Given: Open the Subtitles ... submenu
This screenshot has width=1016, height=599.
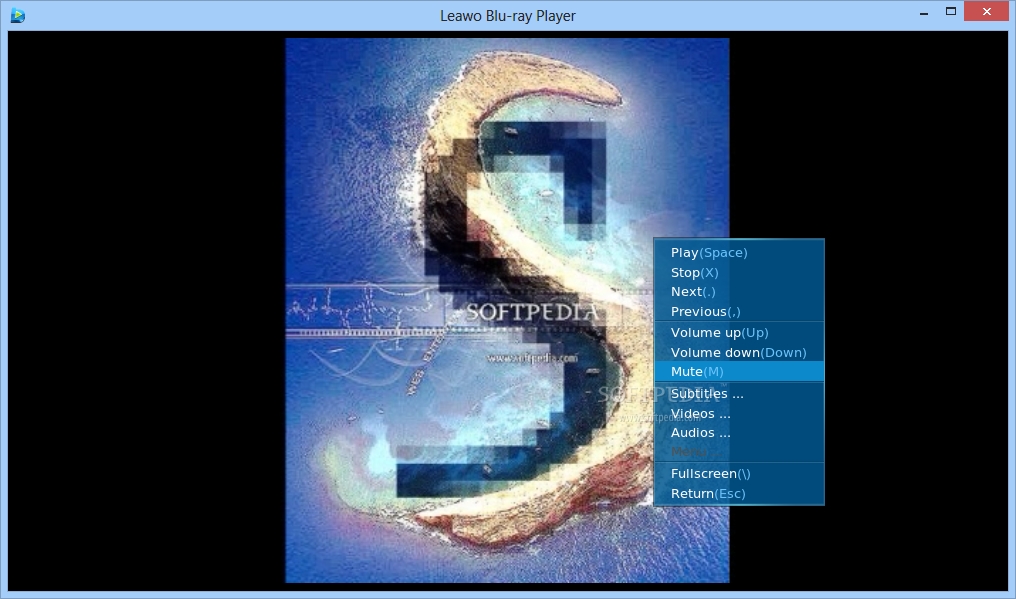Looking at the screenshot, I should 739,393.
